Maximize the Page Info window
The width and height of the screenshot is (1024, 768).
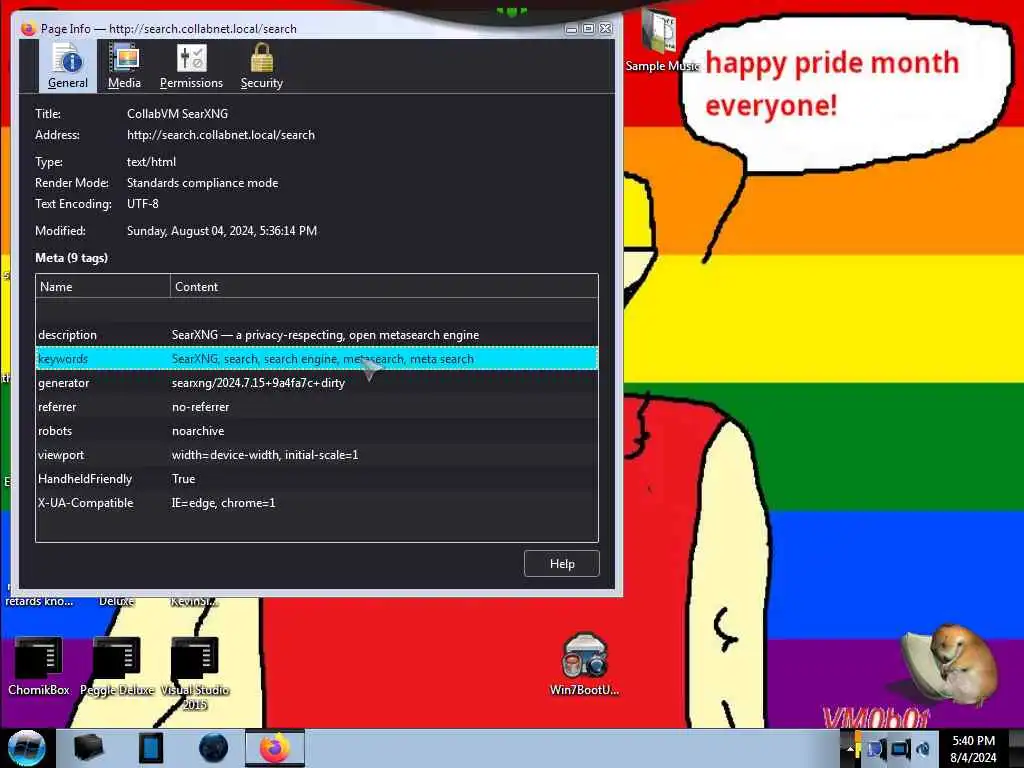pos(588,29)
